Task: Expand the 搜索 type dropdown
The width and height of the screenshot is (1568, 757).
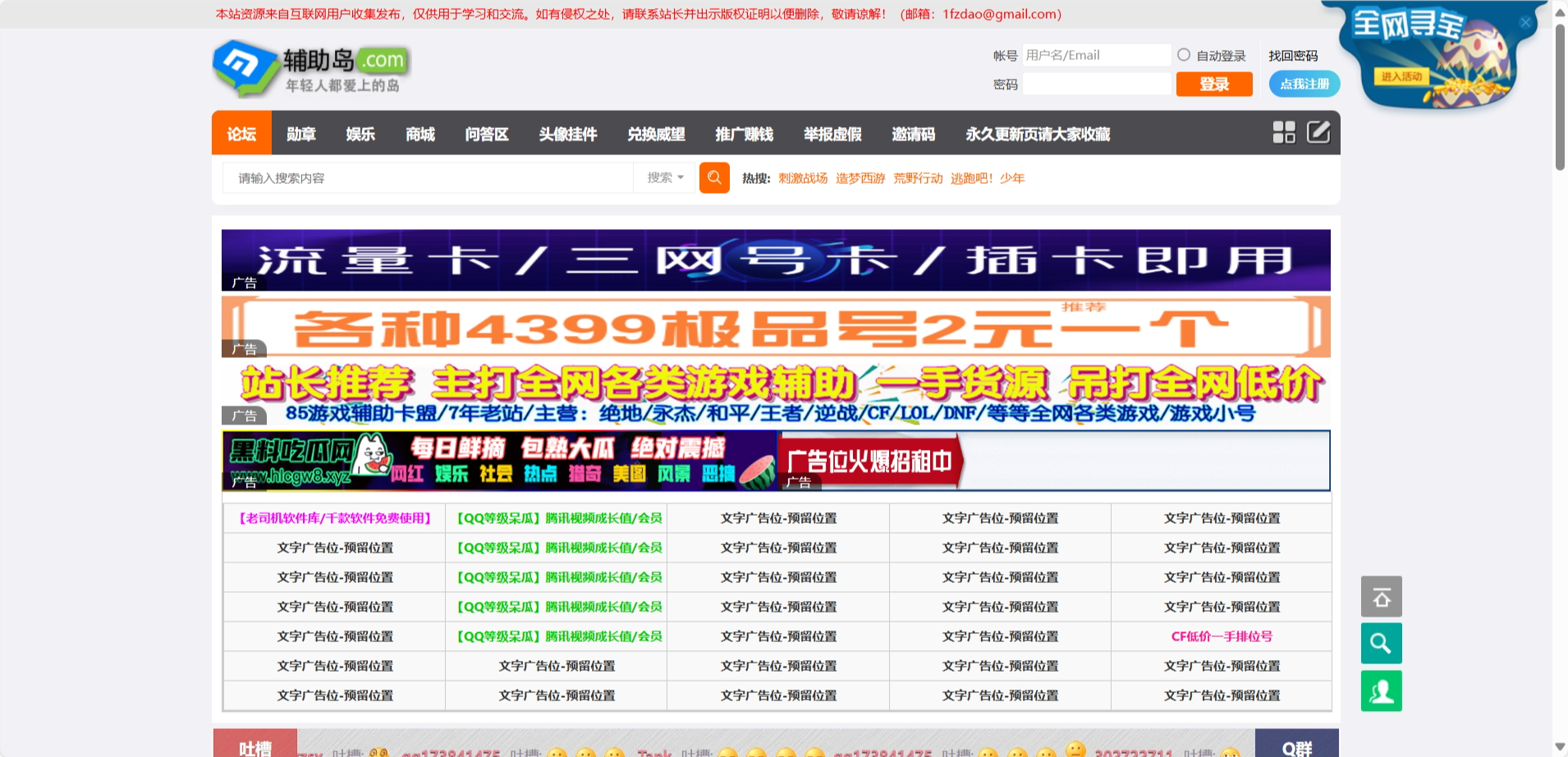Action: click(665, 177)
